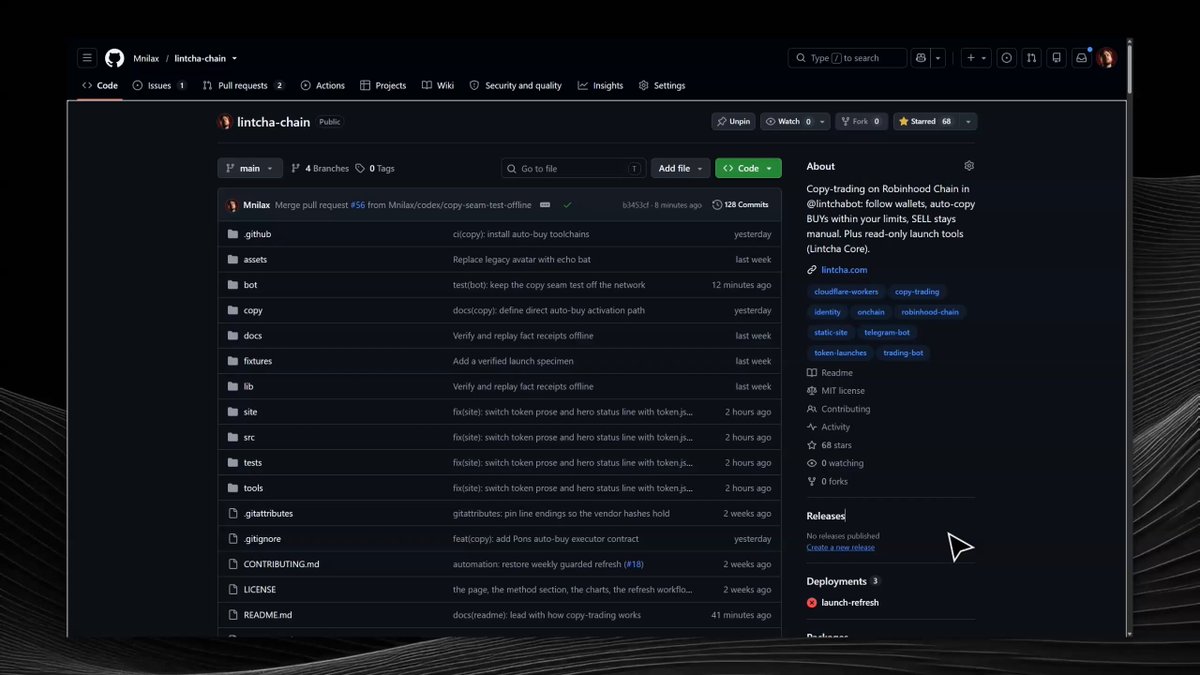
Task: Select the cloudflare-workers topic tag
Action: pos(846,292)
